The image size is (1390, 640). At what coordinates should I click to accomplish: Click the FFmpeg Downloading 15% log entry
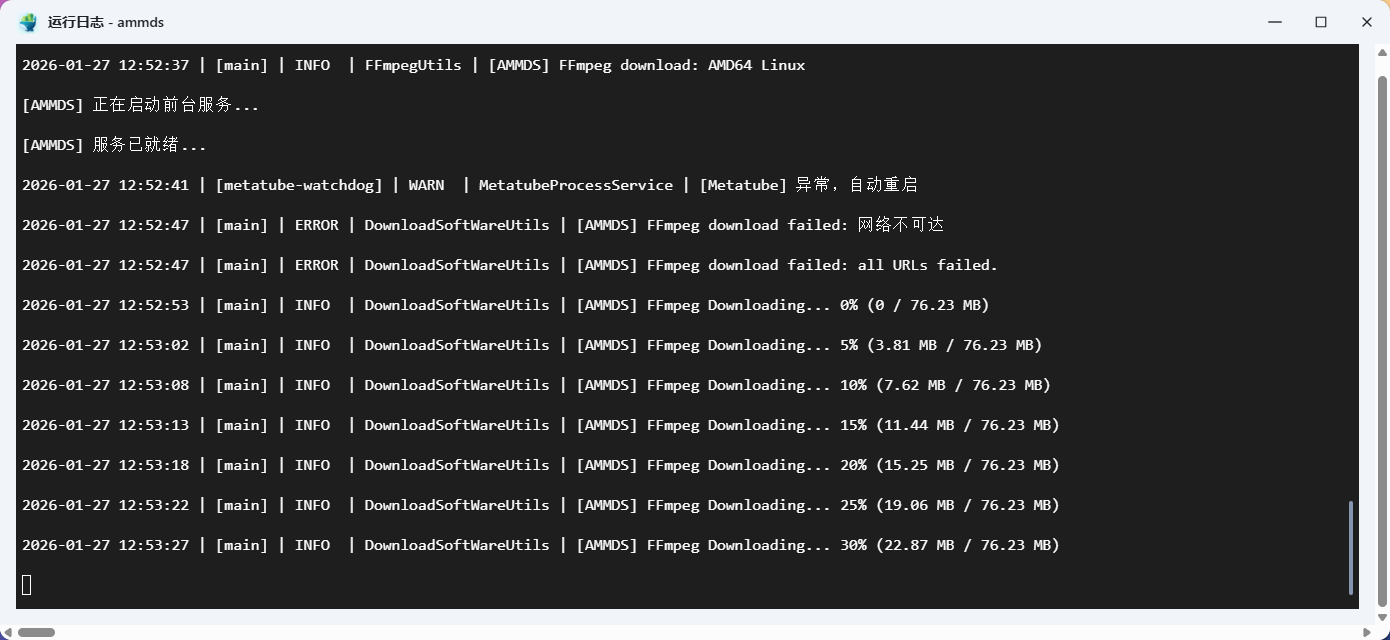(x=540, y=424)
